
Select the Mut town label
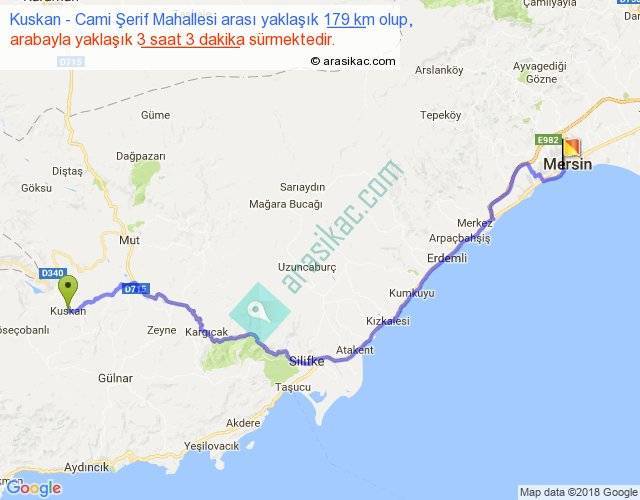[x=129, y=240]
